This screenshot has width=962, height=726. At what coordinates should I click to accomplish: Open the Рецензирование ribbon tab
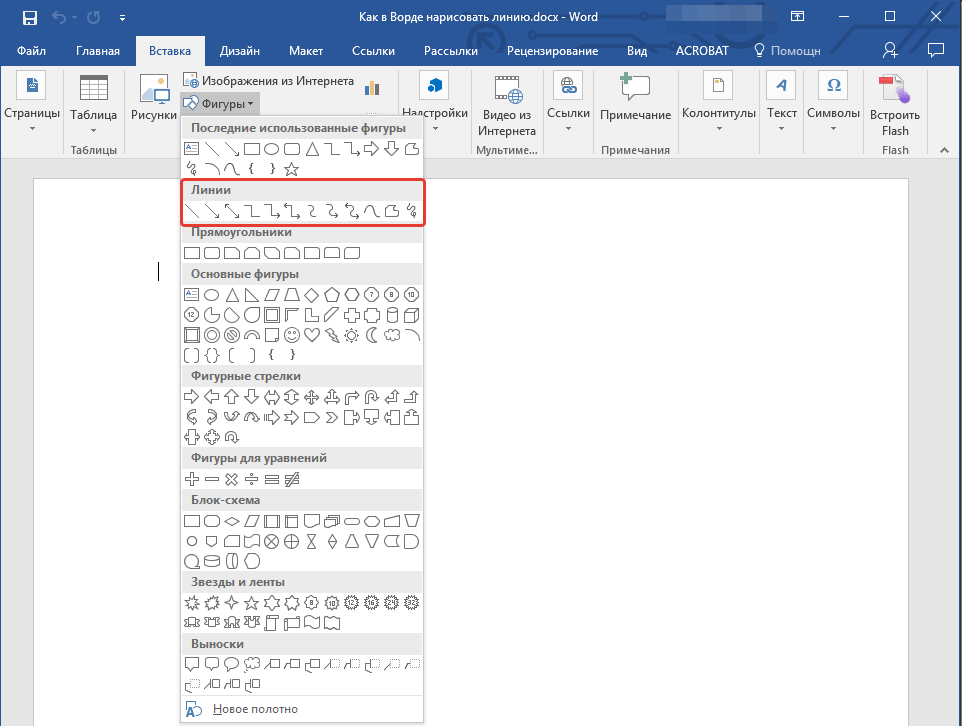pyautogui.click(x=552, y=51)
